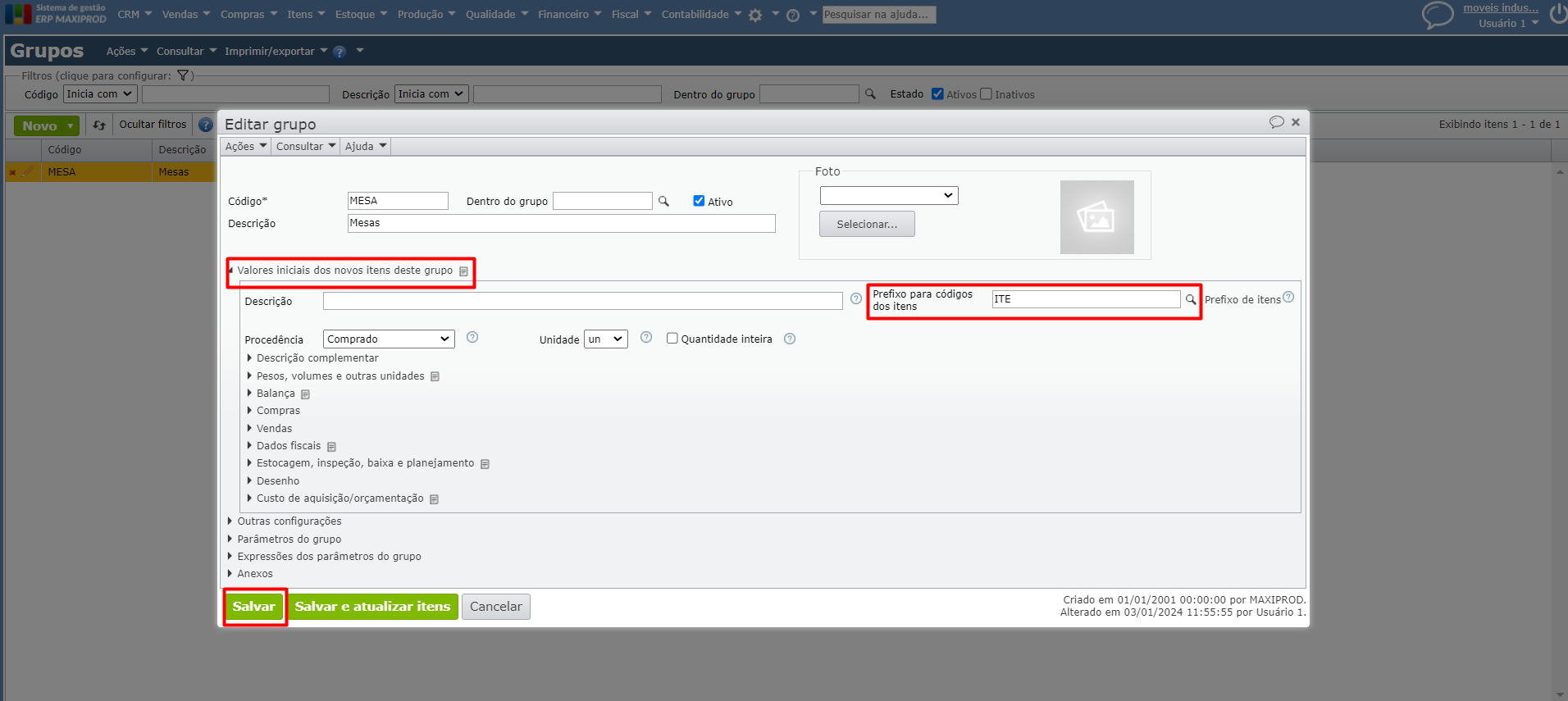Viewport: 1568px width, 701px height.
Task: Toggle the Ativos filter checkbox
Action: tap(937, 93)
